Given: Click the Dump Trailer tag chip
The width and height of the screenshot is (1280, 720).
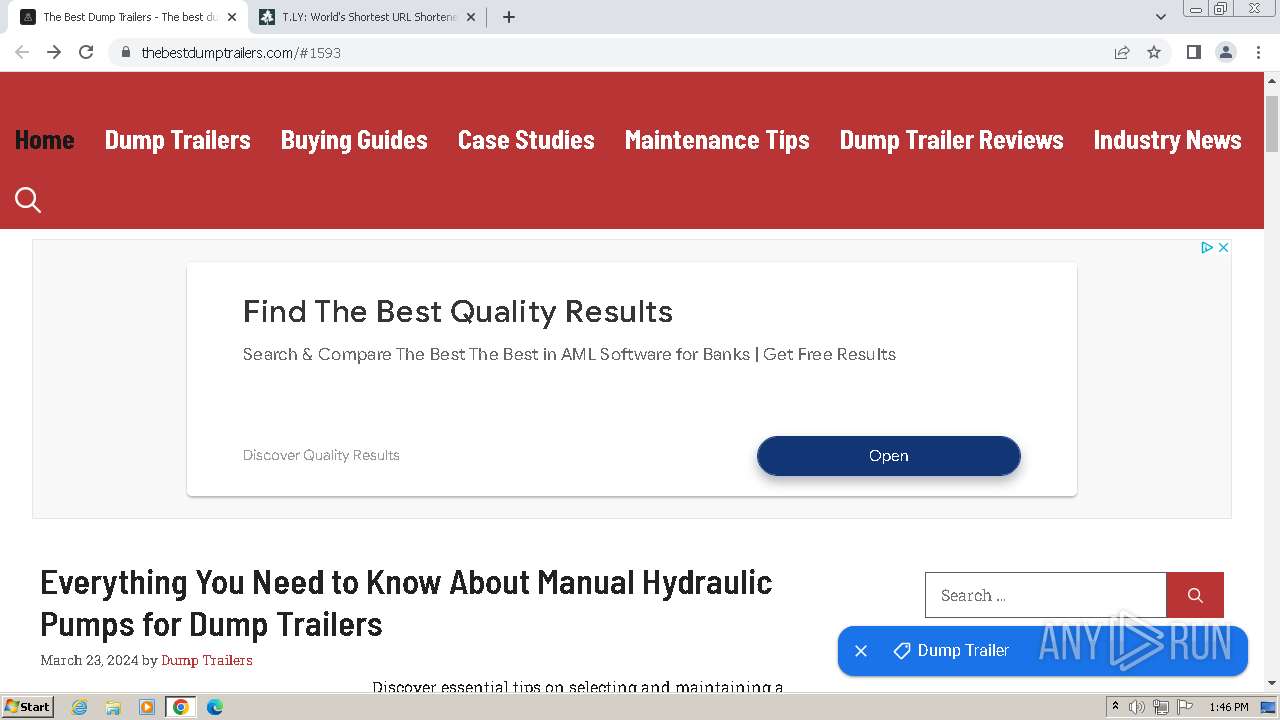Looking at the screenshot, I should pyautogui.click(x=951, y=651).
